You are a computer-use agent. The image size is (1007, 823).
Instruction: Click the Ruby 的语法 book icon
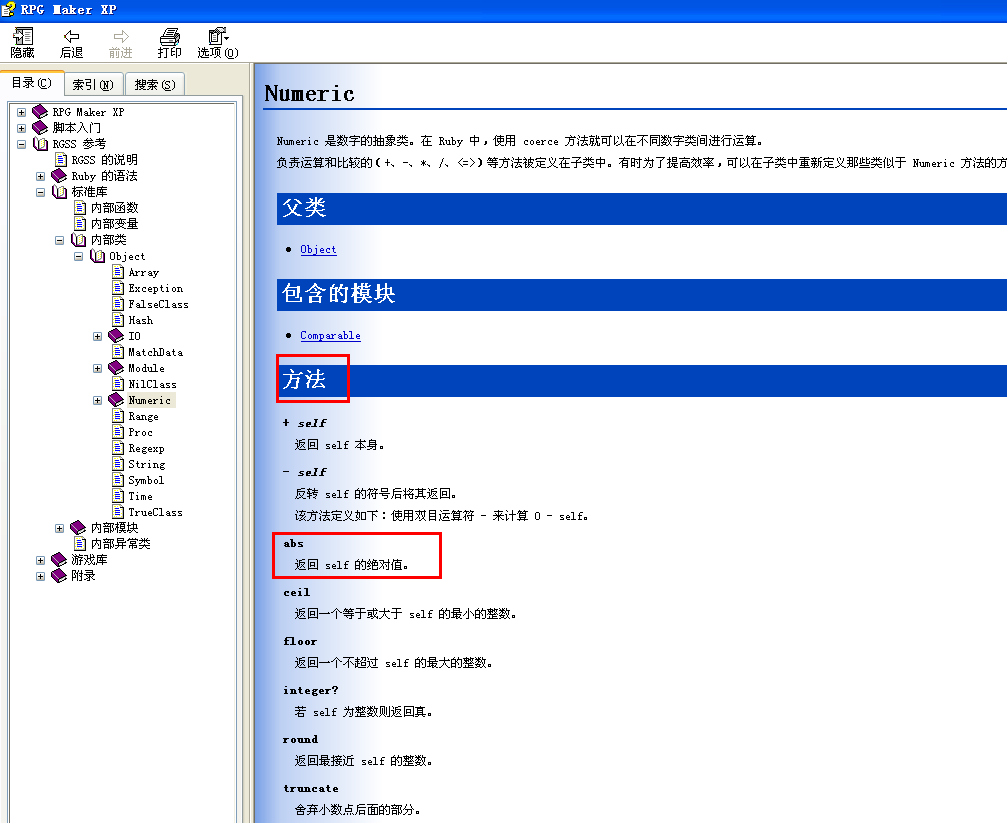point(59,175)
